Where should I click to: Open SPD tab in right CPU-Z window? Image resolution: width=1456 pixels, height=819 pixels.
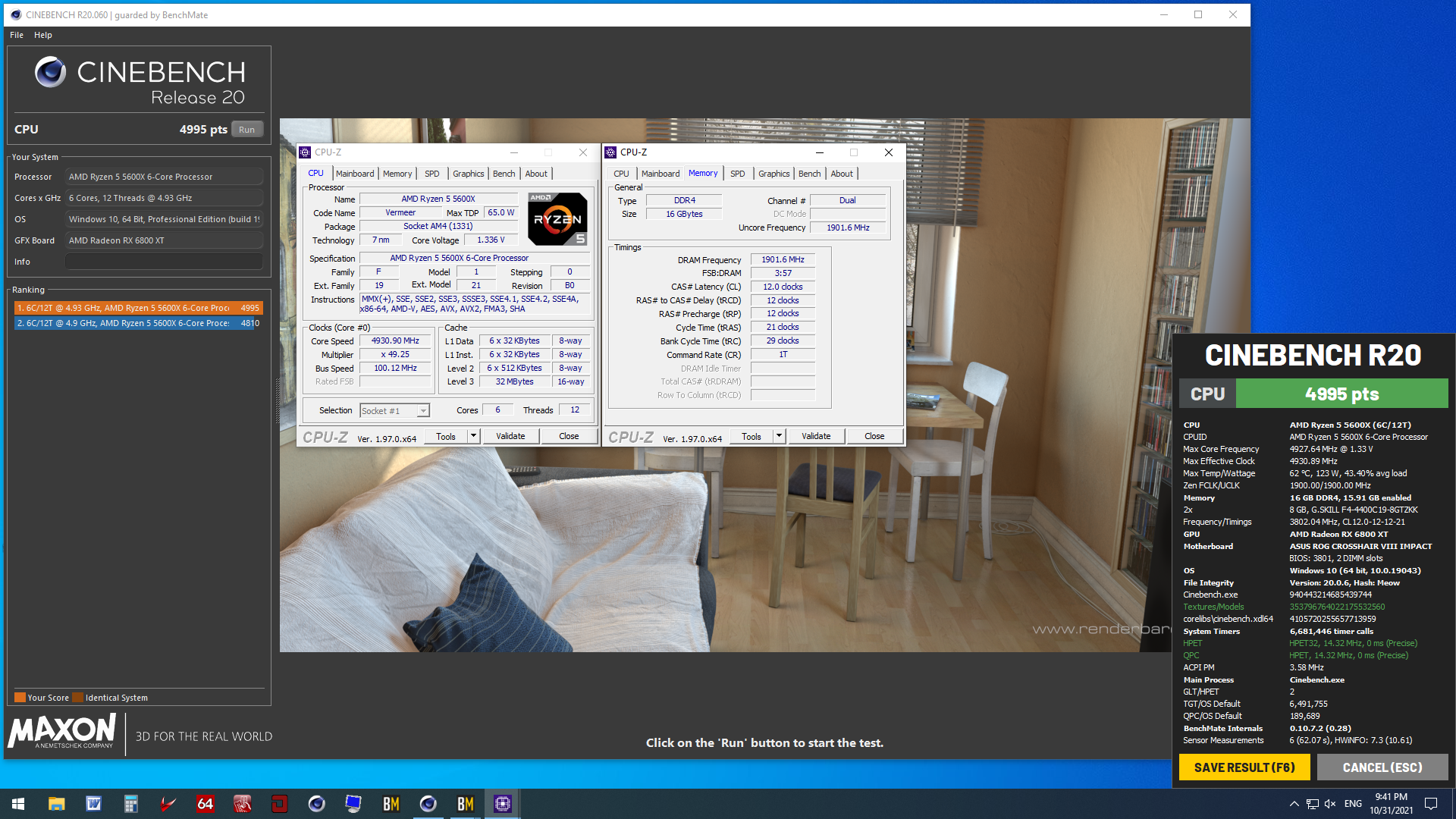tap(738, 174)
